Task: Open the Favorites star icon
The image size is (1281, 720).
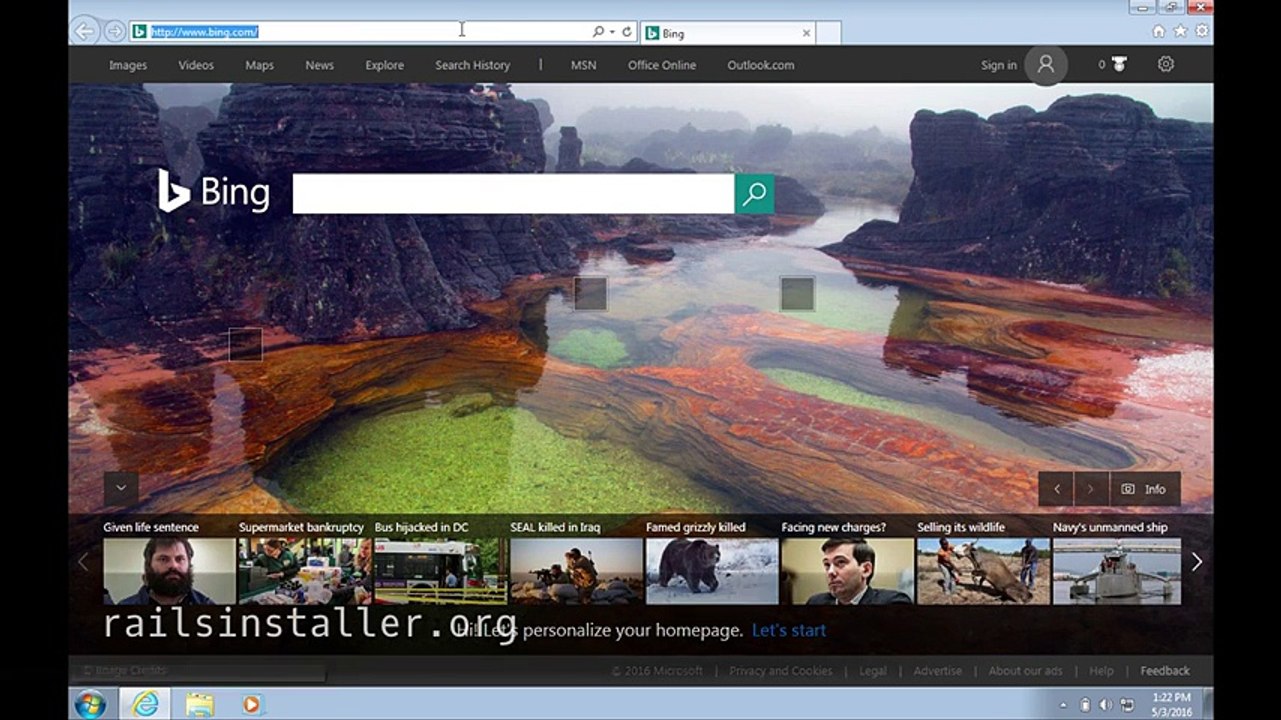Action: (x=1180, y=31)
